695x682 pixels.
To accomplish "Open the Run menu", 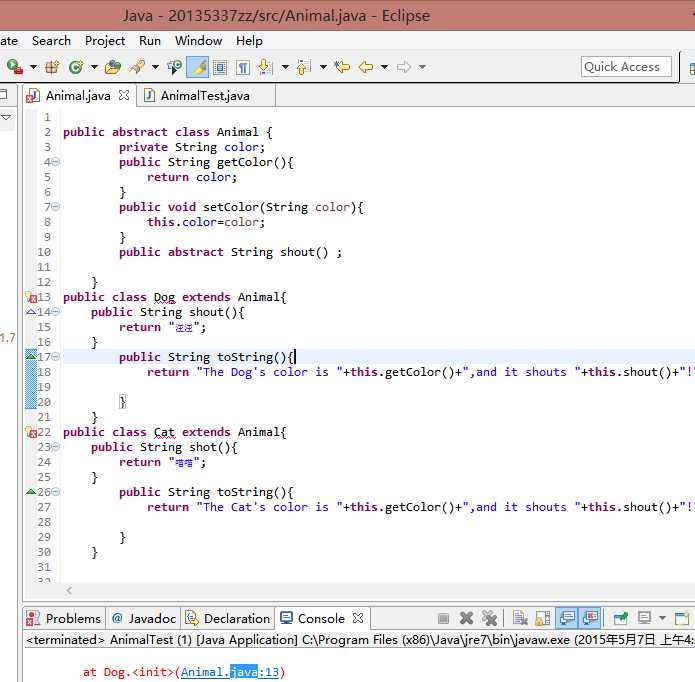I will click(x=150, y=41).
